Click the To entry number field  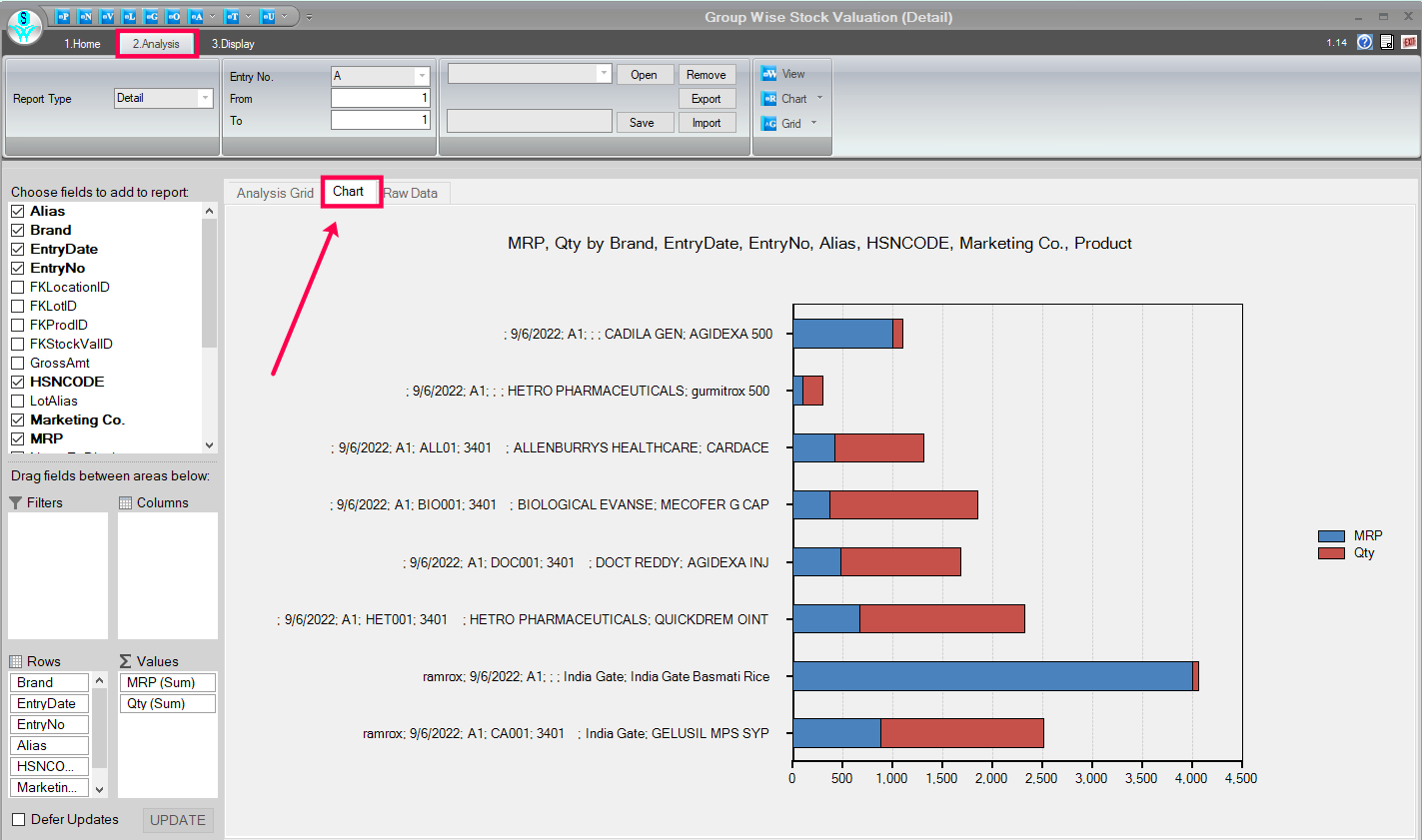pyautogui.click(x=381, y=120)
